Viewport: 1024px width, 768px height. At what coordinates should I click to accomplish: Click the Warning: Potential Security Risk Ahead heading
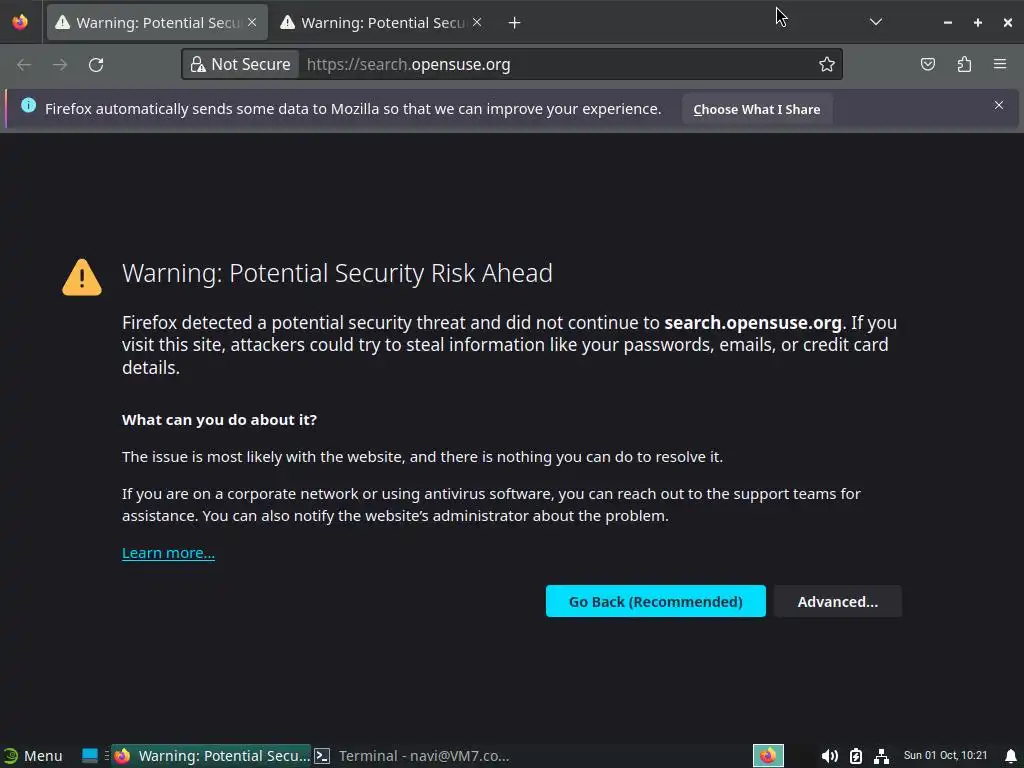coord(337,273)
